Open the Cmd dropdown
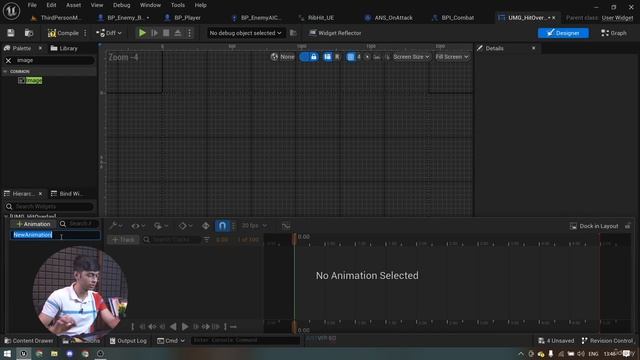The image size is (640, 360). (171, 340)
